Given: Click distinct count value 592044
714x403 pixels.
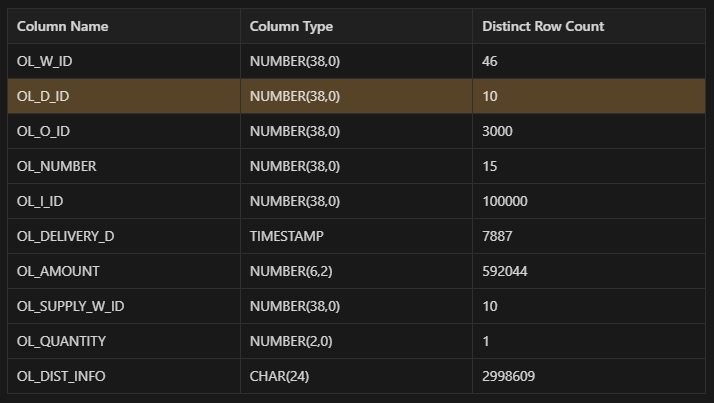Looking at the screenshot, I should click(x=505, y=271).
